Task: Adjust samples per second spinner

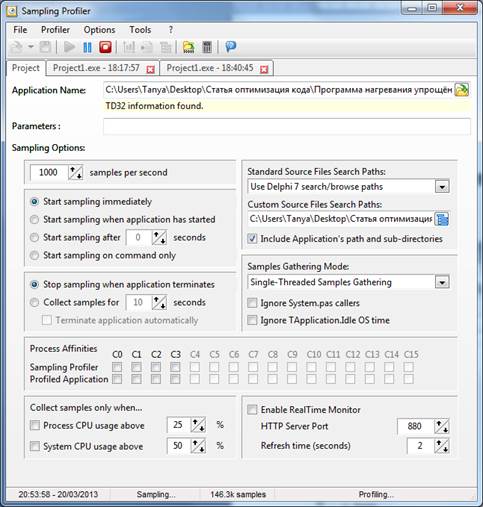Action: tap(75, 172)
